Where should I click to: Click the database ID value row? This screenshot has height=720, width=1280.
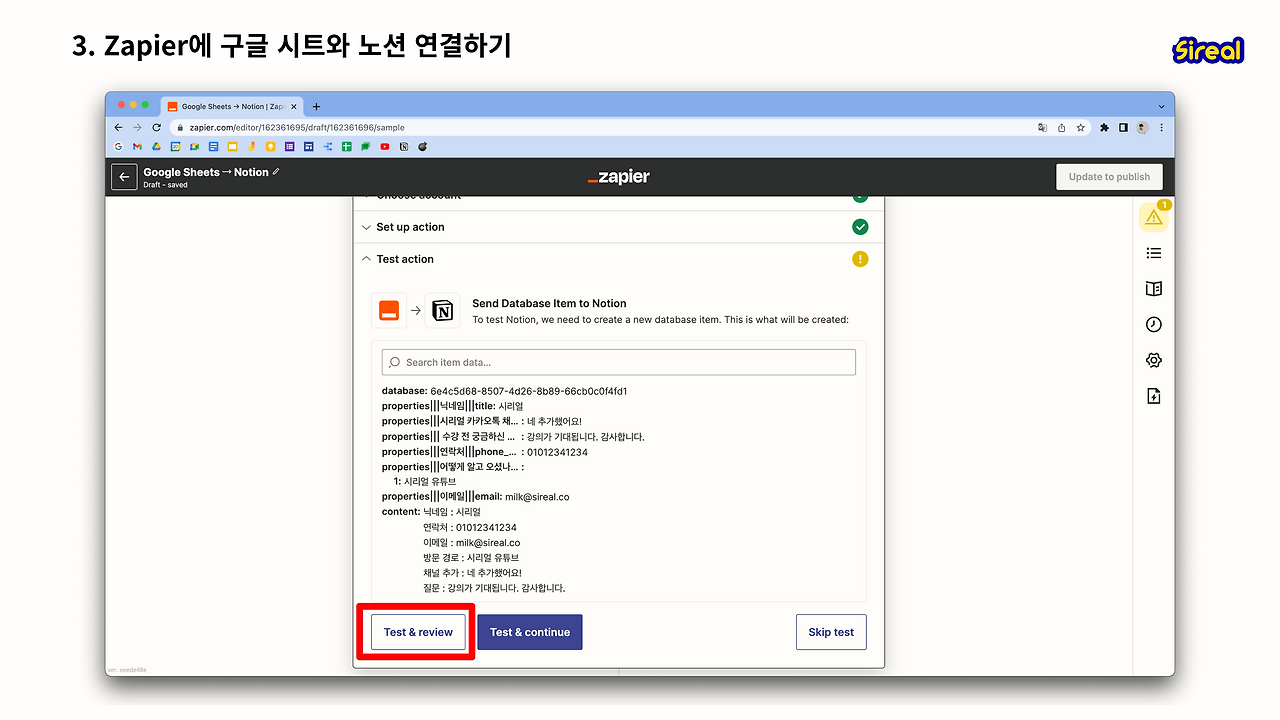pyautogui.click(x=505, y=391)
